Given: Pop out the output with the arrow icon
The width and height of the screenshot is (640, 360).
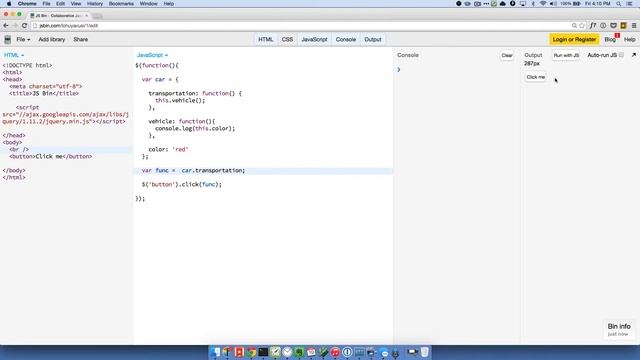Looking at the screenshot, I should pos(634,55).
